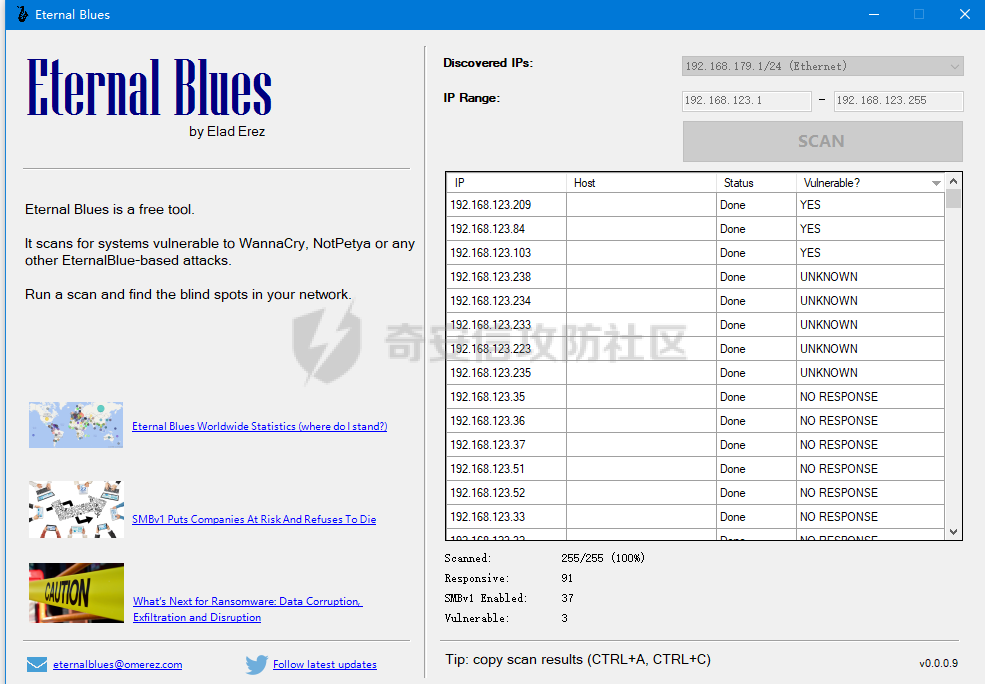Select row with IP 192.168.123.234
This screenshot has height=684, width=985.
[x=695, y=301]
